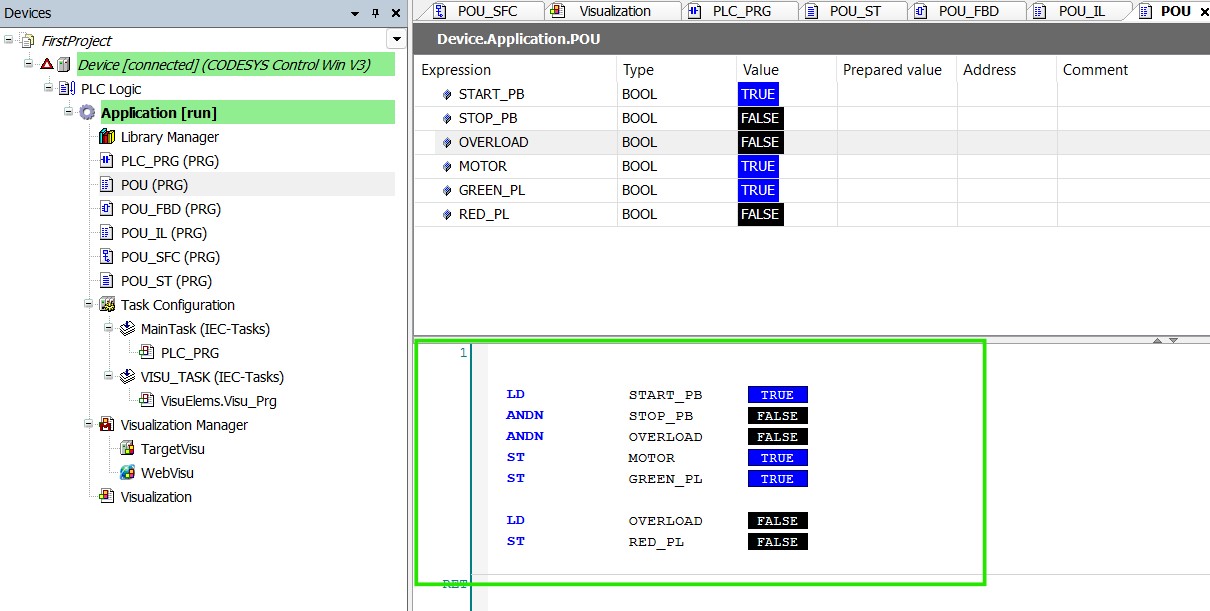Click the up arrow on the pane splitter

(x=1157, y=340)
